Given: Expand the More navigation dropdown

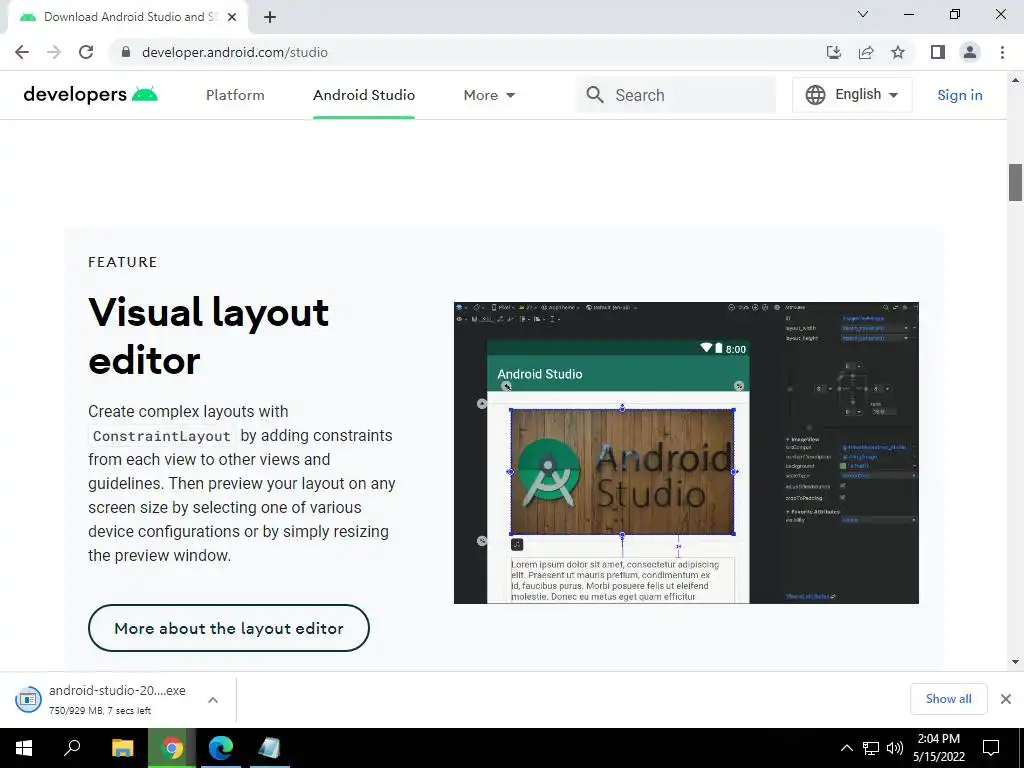Looking at the screenshot, I should 489,95.
